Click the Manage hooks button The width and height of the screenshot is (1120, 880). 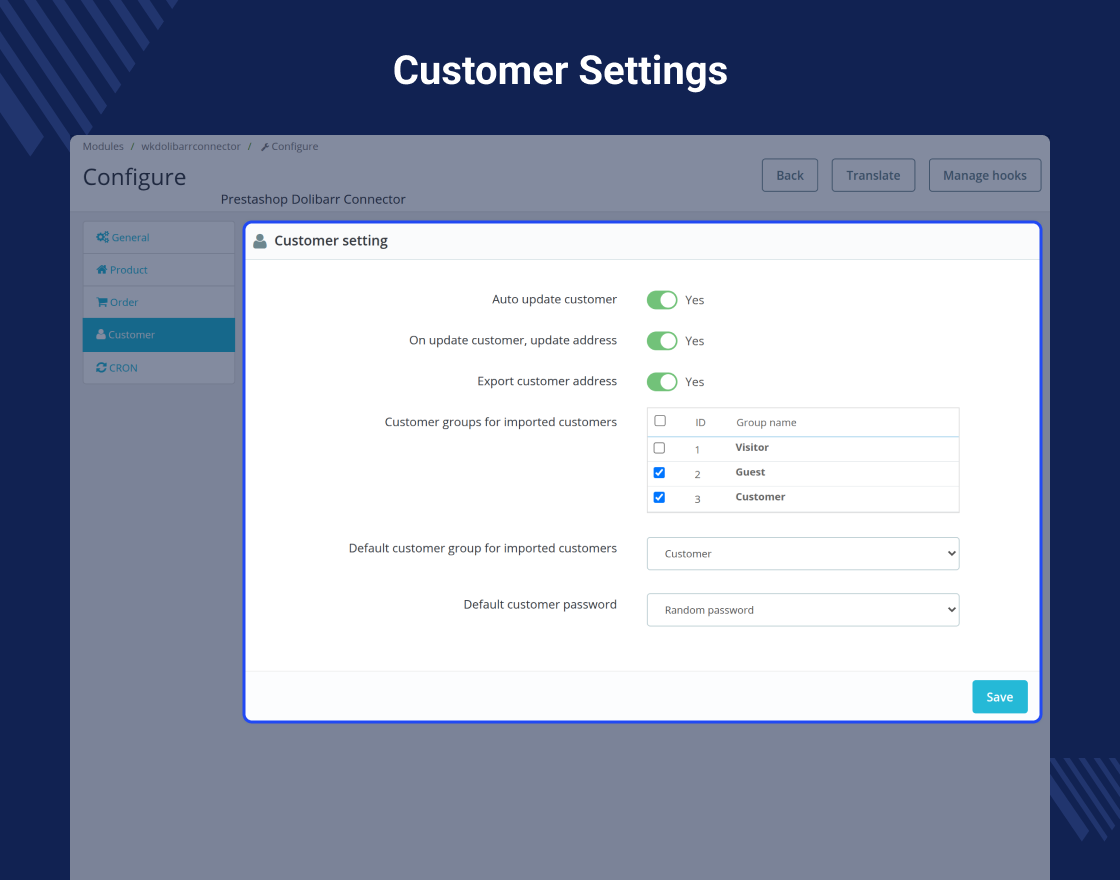click(984, 175)
